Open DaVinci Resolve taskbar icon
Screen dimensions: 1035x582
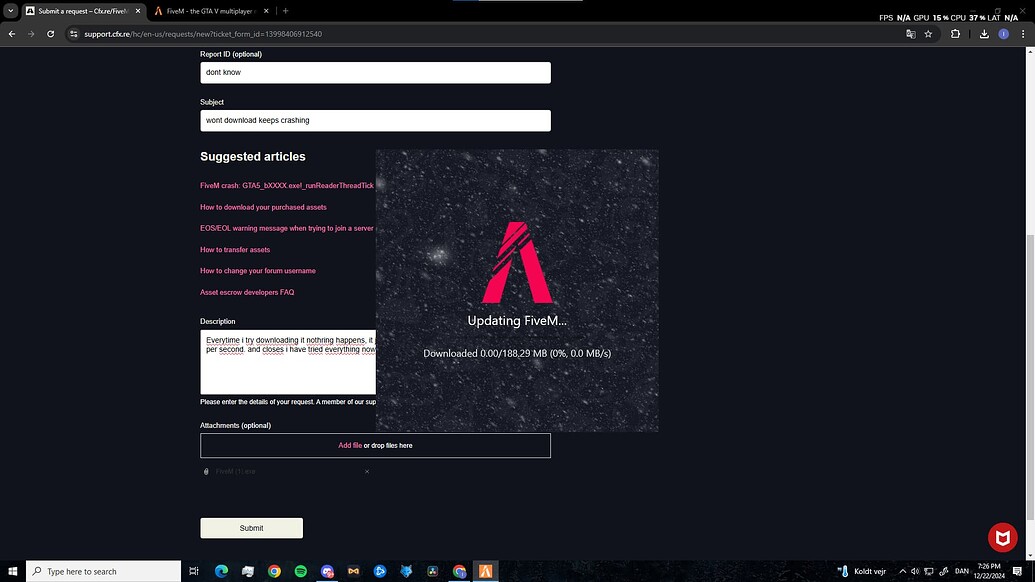click(432, 571)
